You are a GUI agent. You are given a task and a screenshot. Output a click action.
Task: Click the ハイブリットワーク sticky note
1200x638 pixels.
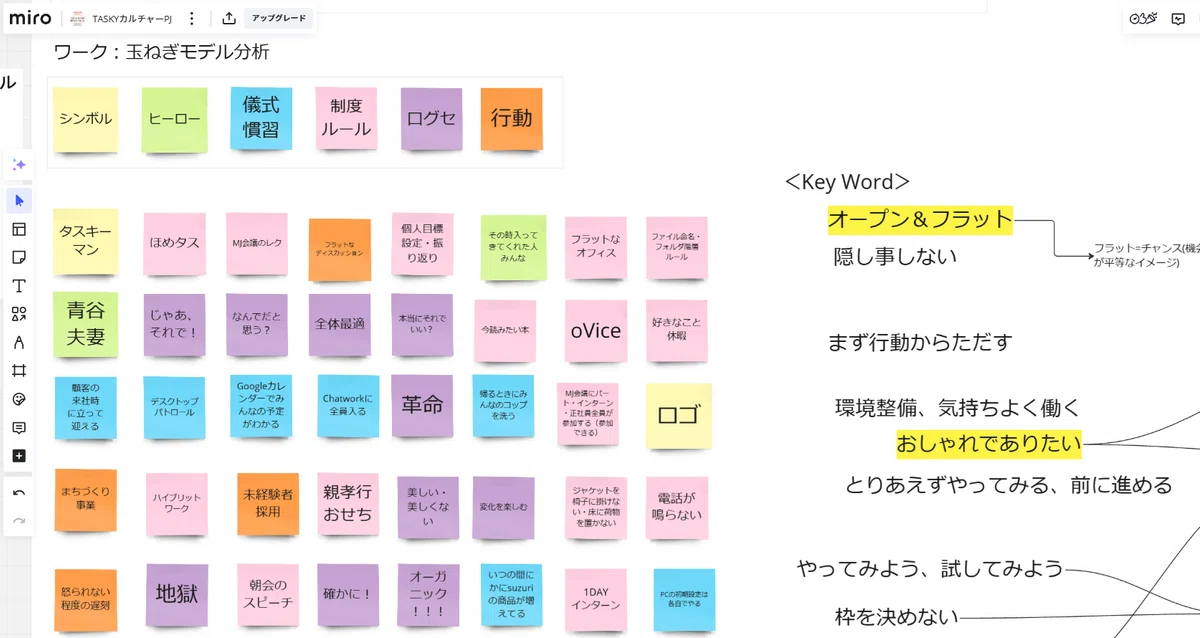click(x=177, y=504)
